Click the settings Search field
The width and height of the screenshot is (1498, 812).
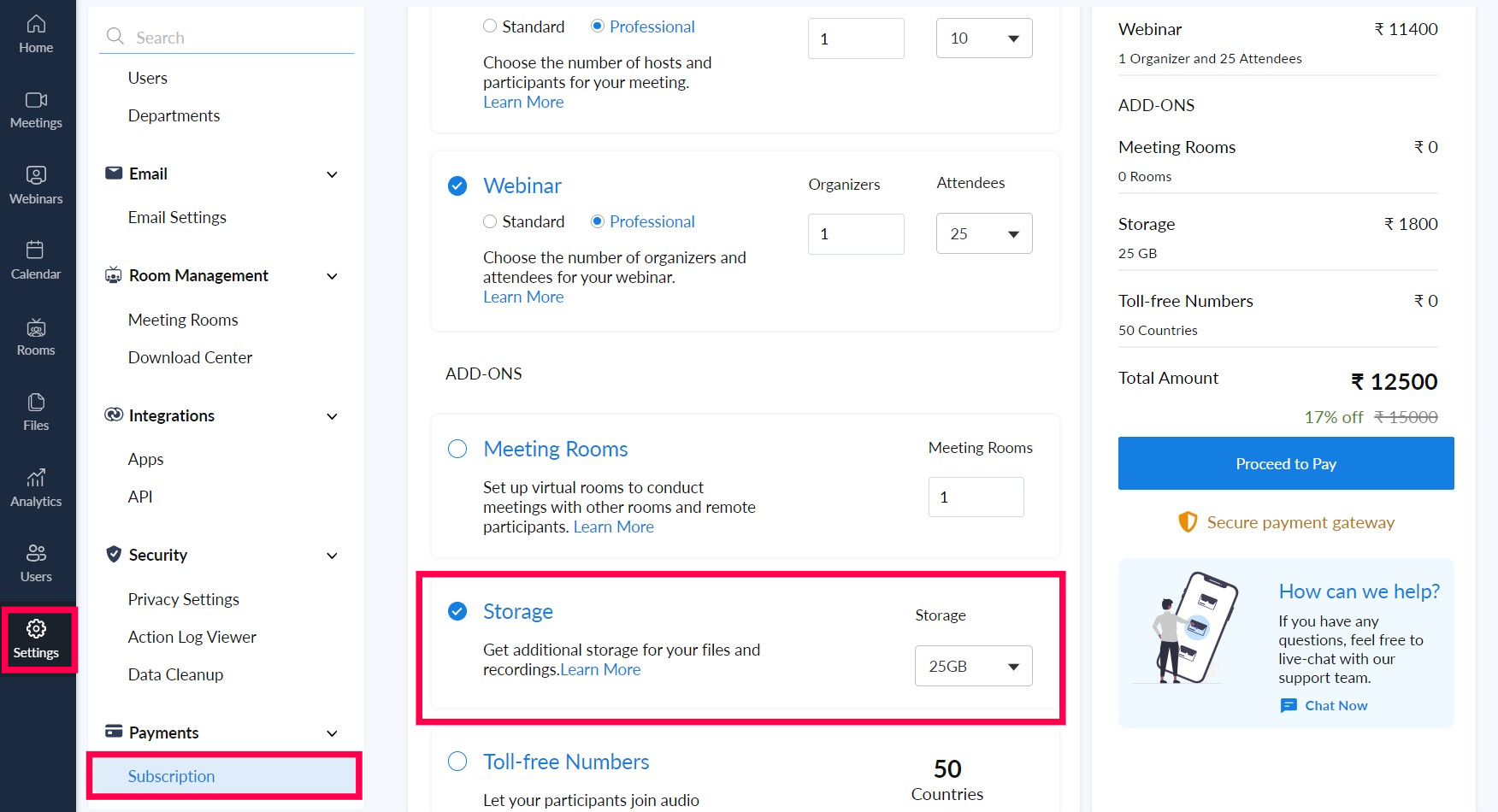(239, 38)
